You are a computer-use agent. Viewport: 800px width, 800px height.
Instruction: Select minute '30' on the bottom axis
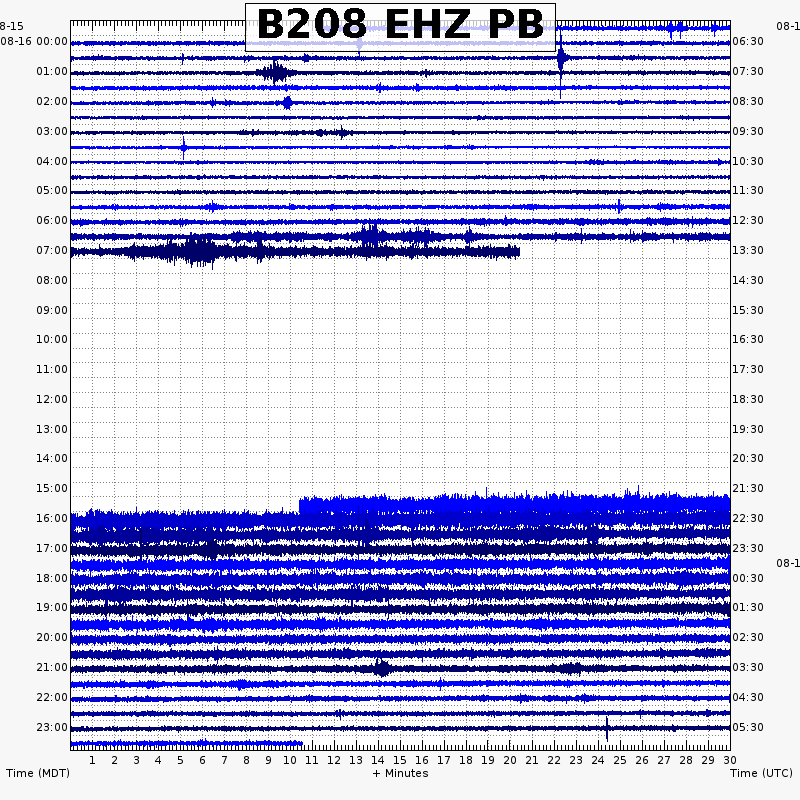[x=730, y=761]
